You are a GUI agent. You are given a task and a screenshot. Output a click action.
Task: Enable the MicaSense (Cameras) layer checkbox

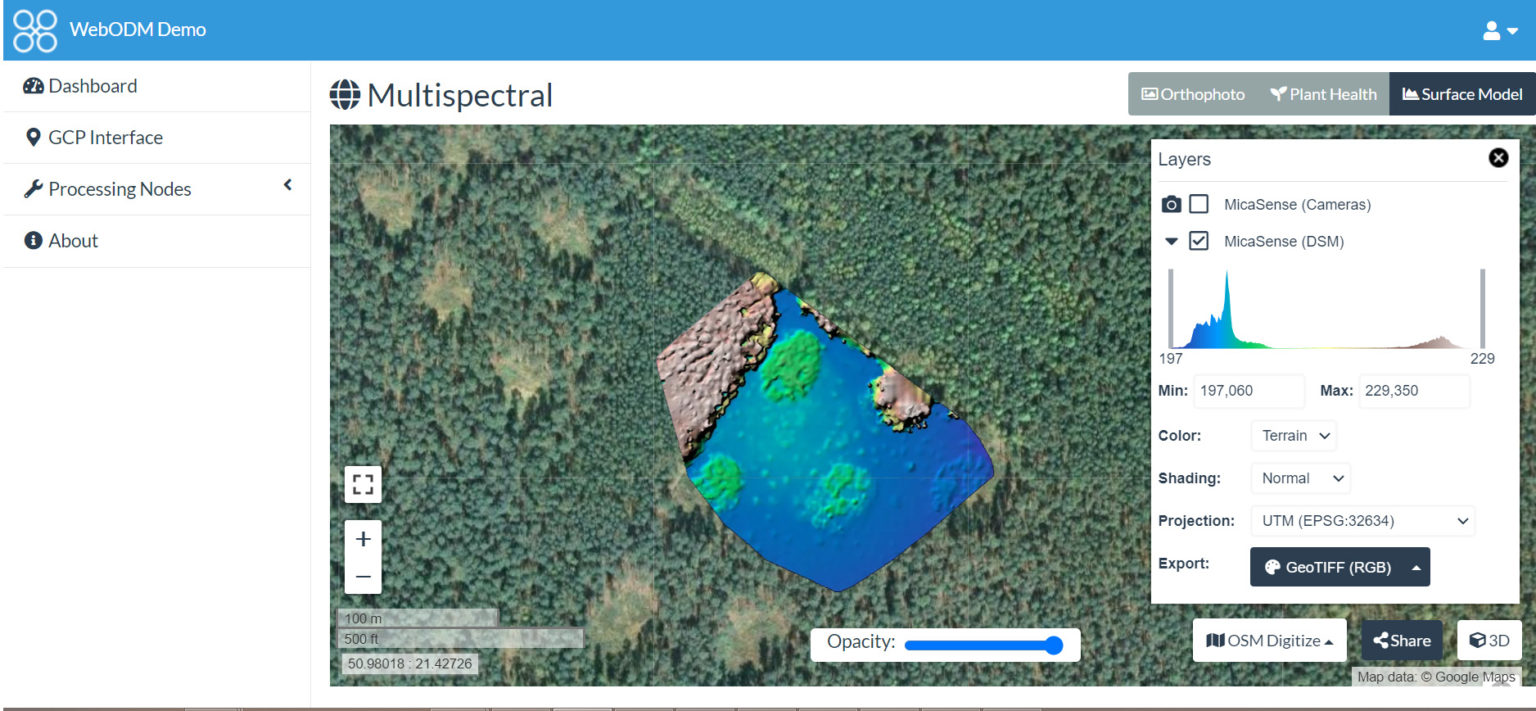(x=1199, y=204)
